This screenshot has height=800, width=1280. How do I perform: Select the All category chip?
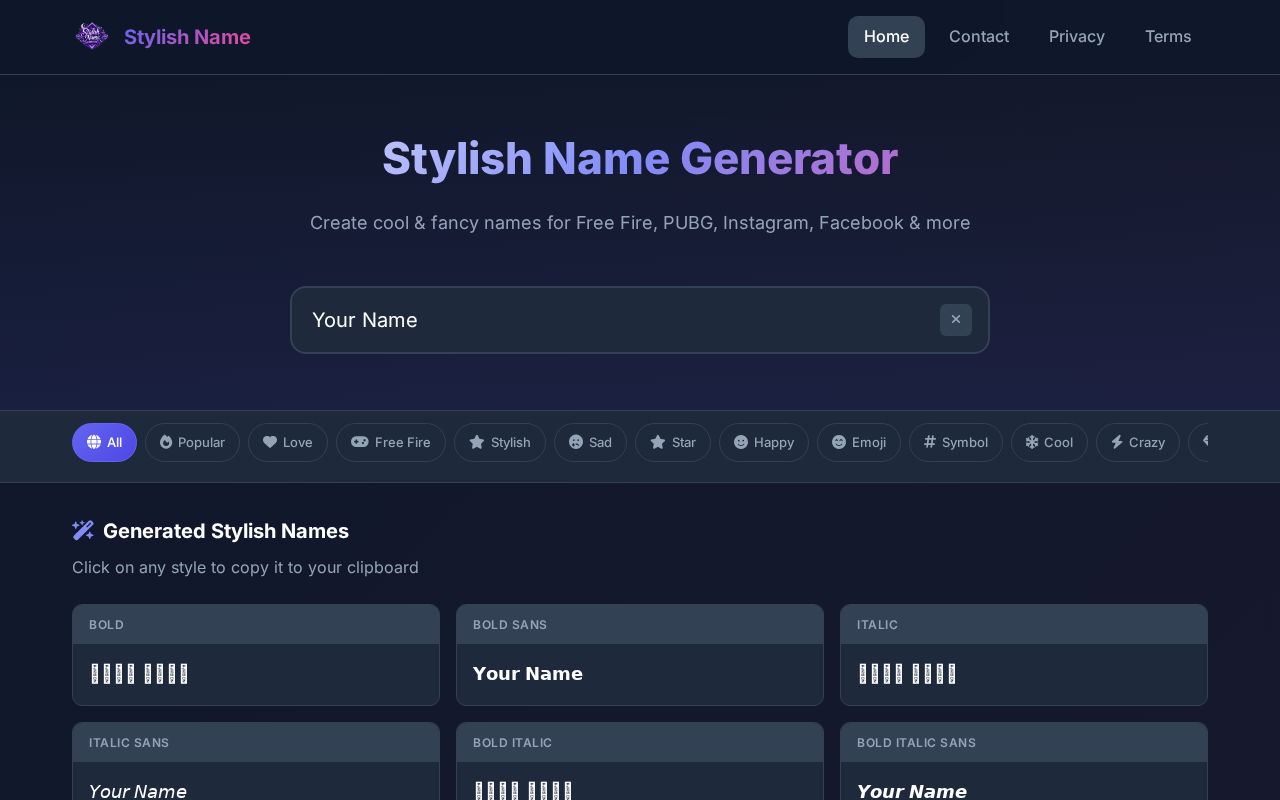(104, 442)
